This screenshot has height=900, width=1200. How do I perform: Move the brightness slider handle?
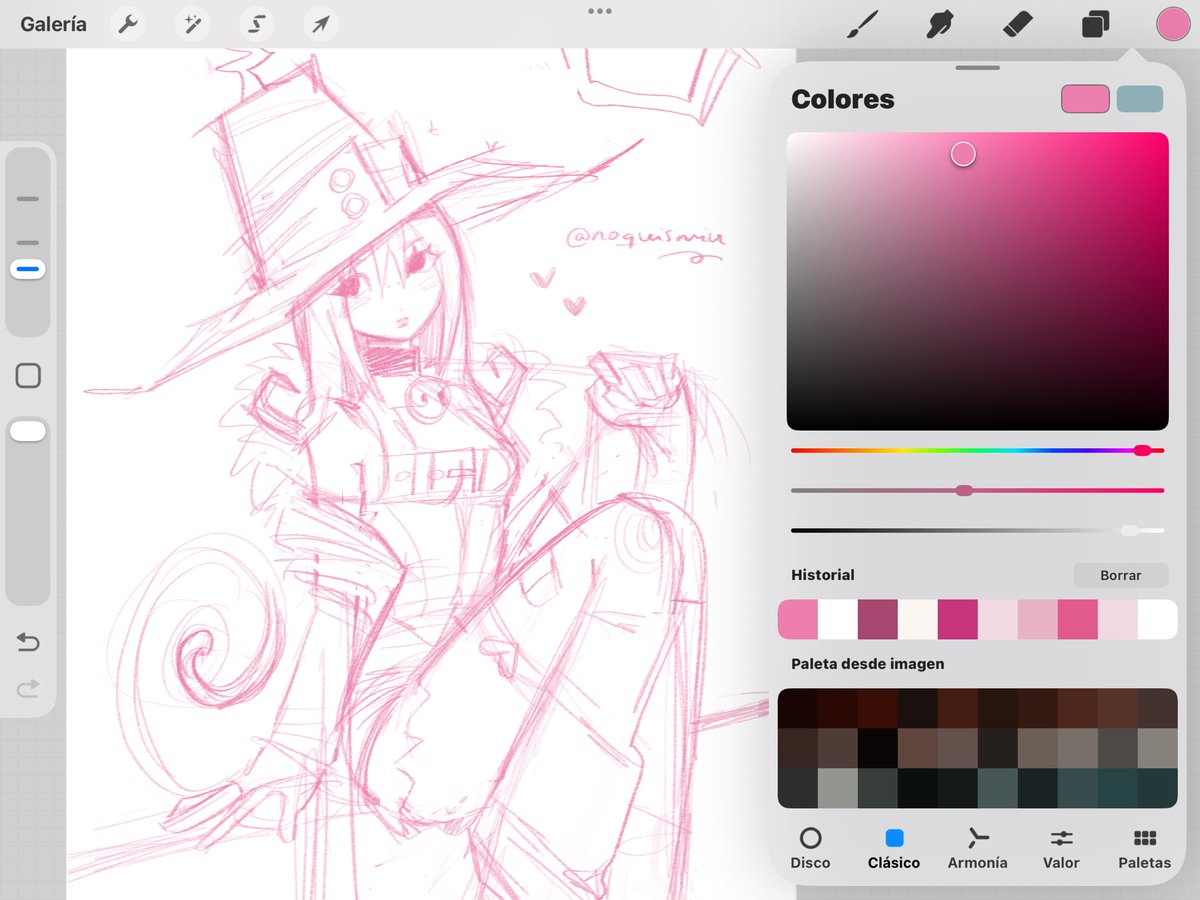(x=1130, y=530)
